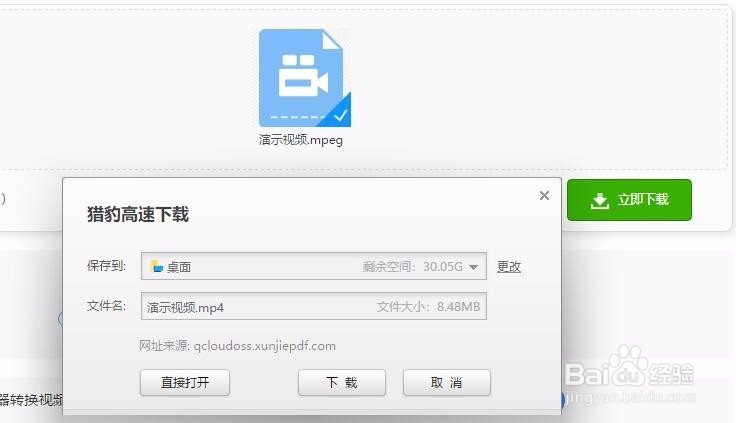
Task: Click the 演示视频.mpeg video file icon
Action: pos(305,78)
